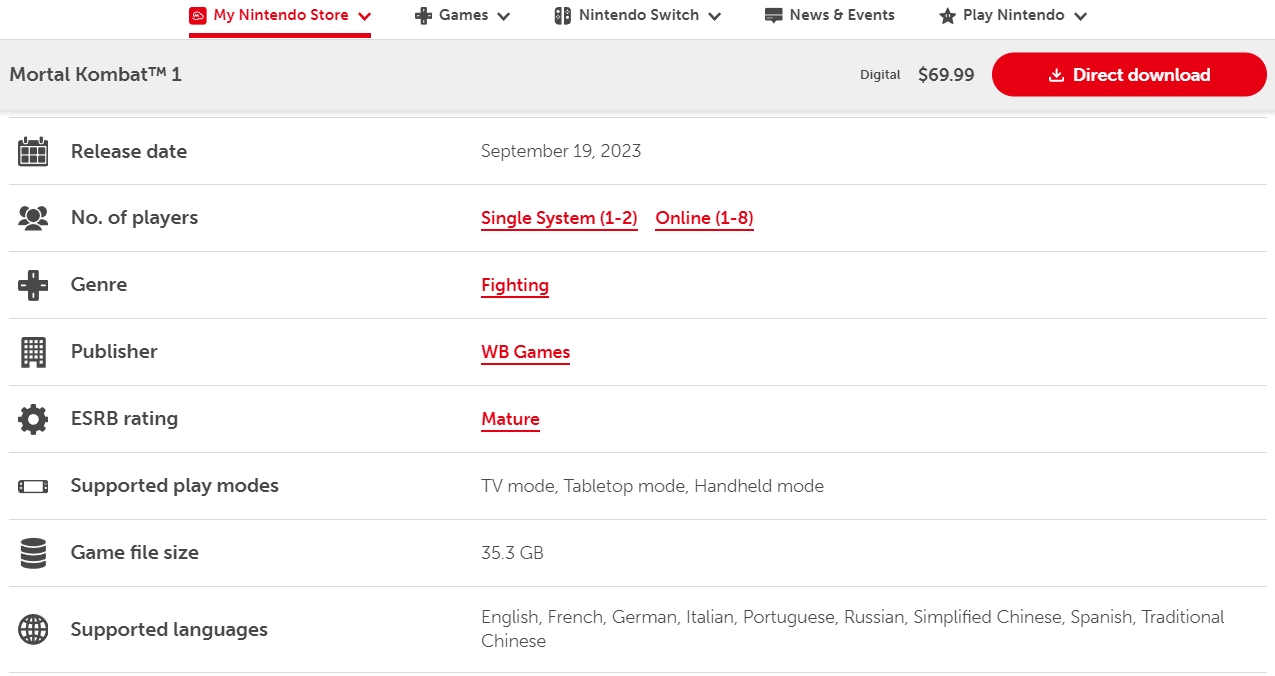Follow the Online (1-8) link

pyautogui.click(x=704, y=218)
